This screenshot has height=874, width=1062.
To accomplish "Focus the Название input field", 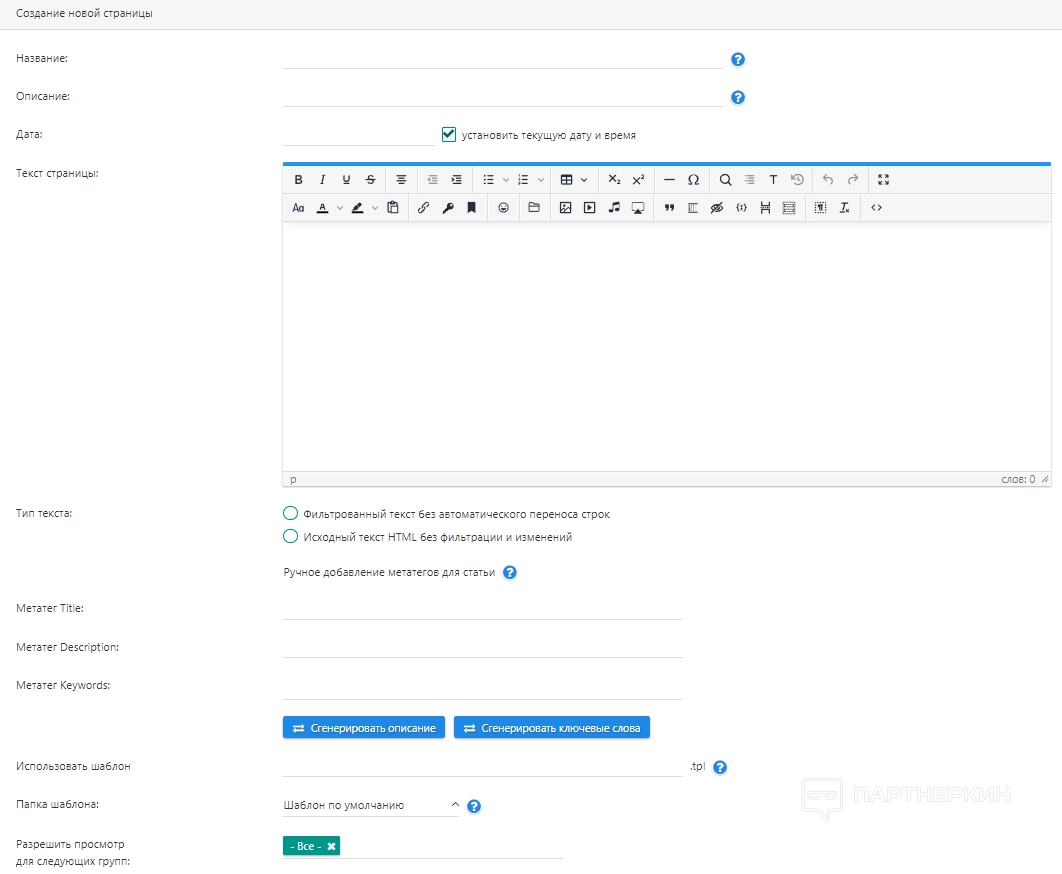I will pos(503,58).
